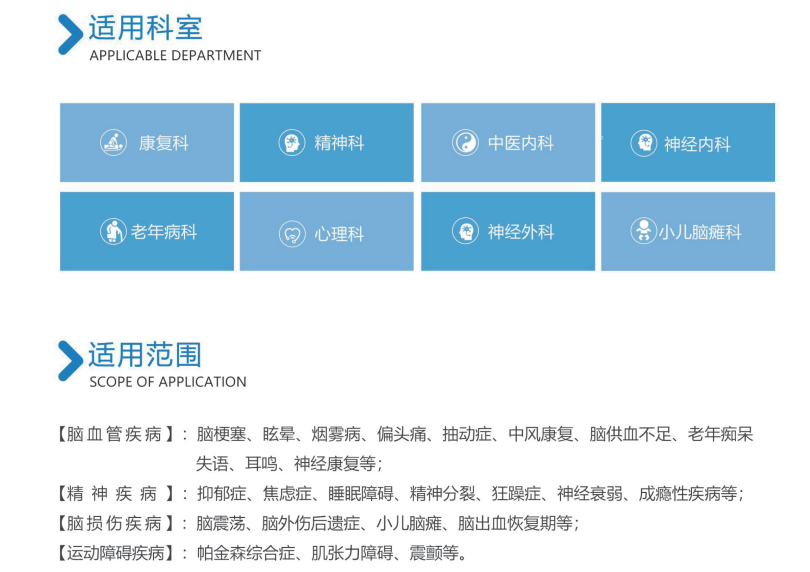Select the 神经内科 label text

click(x=697, y=144)
